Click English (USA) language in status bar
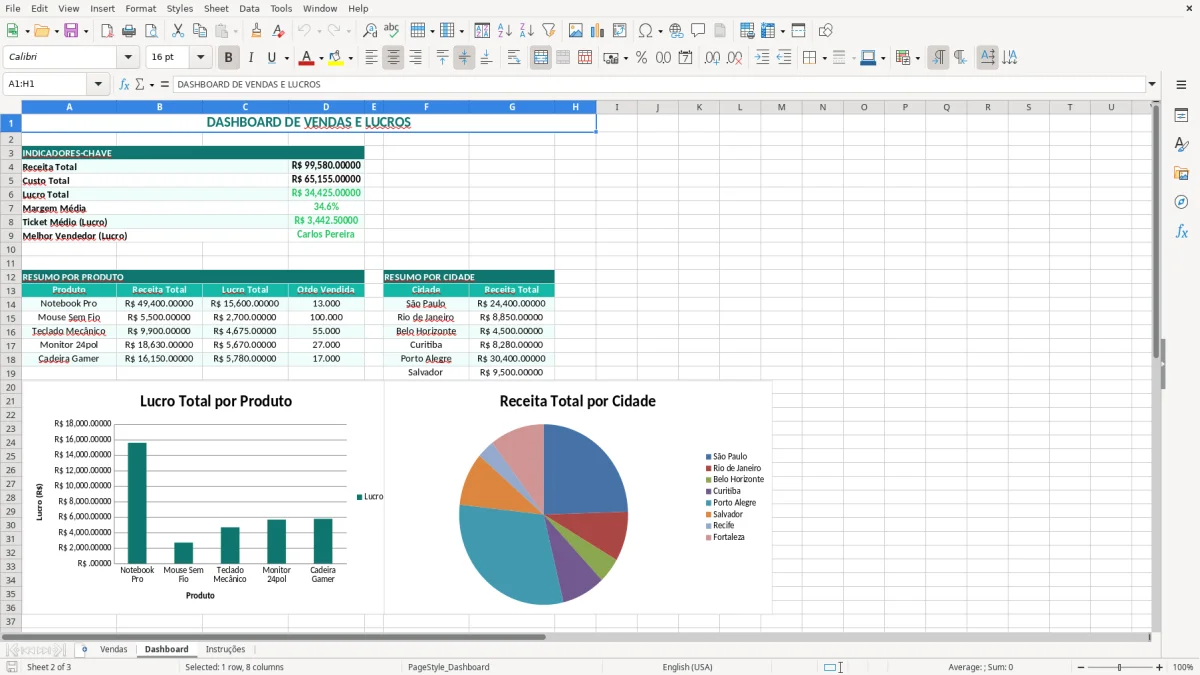 click(688, 667)
